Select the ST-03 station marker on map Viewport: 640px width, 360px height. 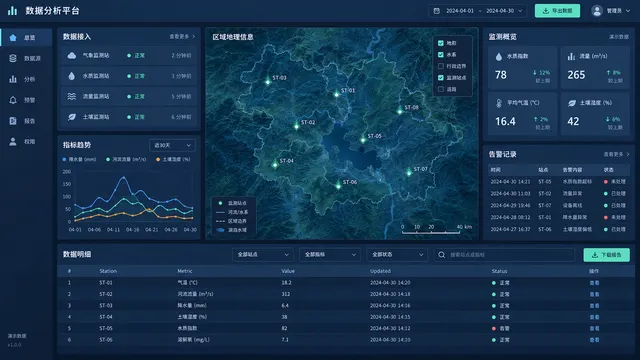click(268, 82)
